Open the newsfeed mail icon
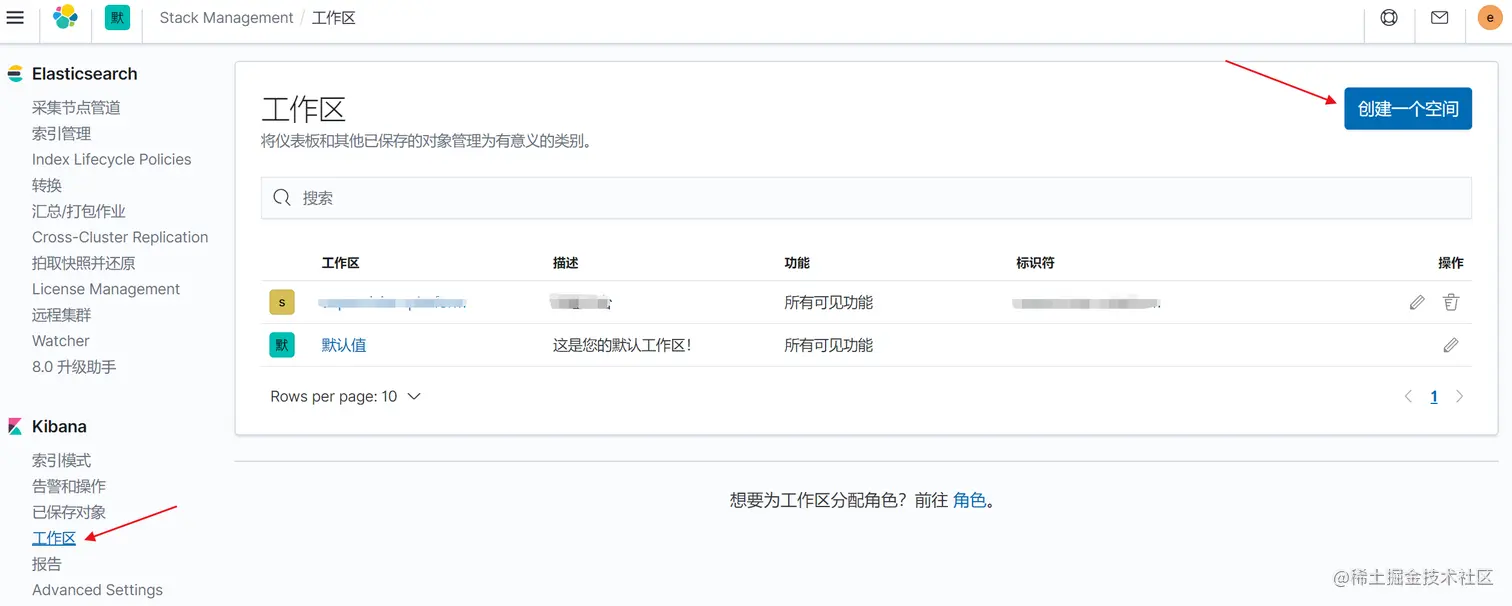The image size is (1512, 606). coord(1439,17)
